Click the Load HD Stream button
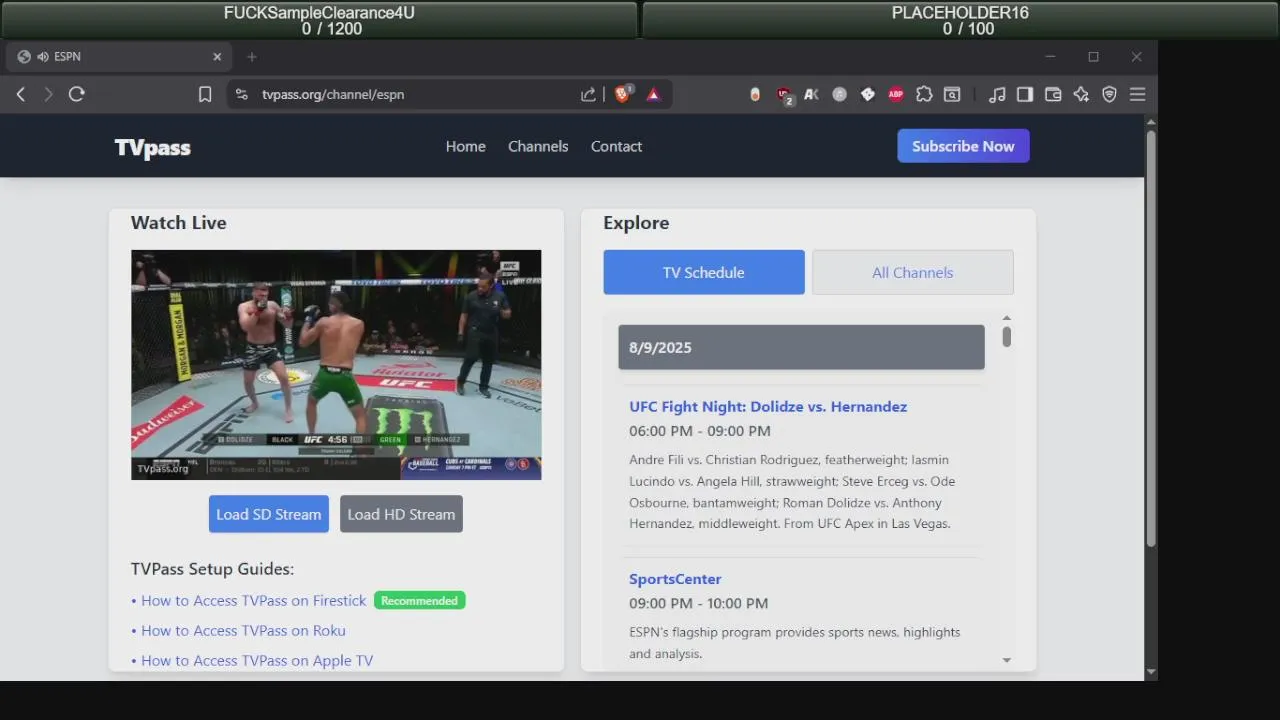This screenshot has width=1280, height=720. (401, 514)
